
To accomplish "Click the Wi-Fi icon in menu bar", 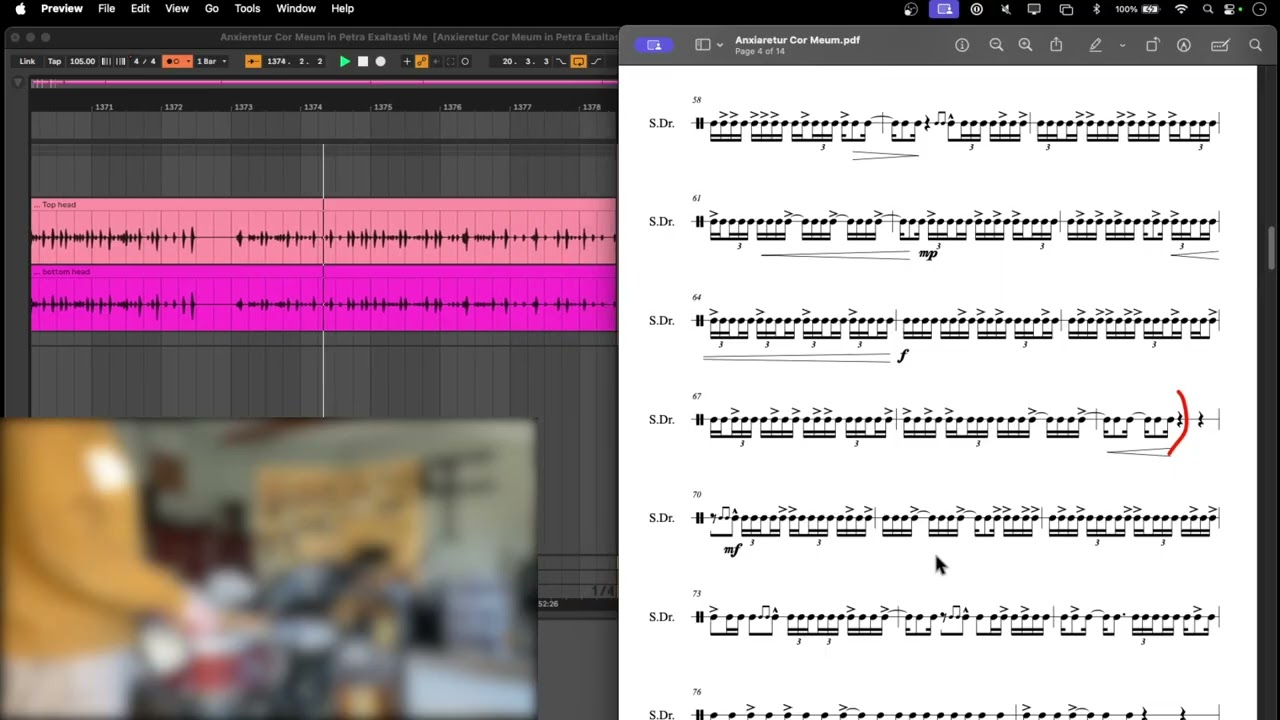I will click(1181, 9).
